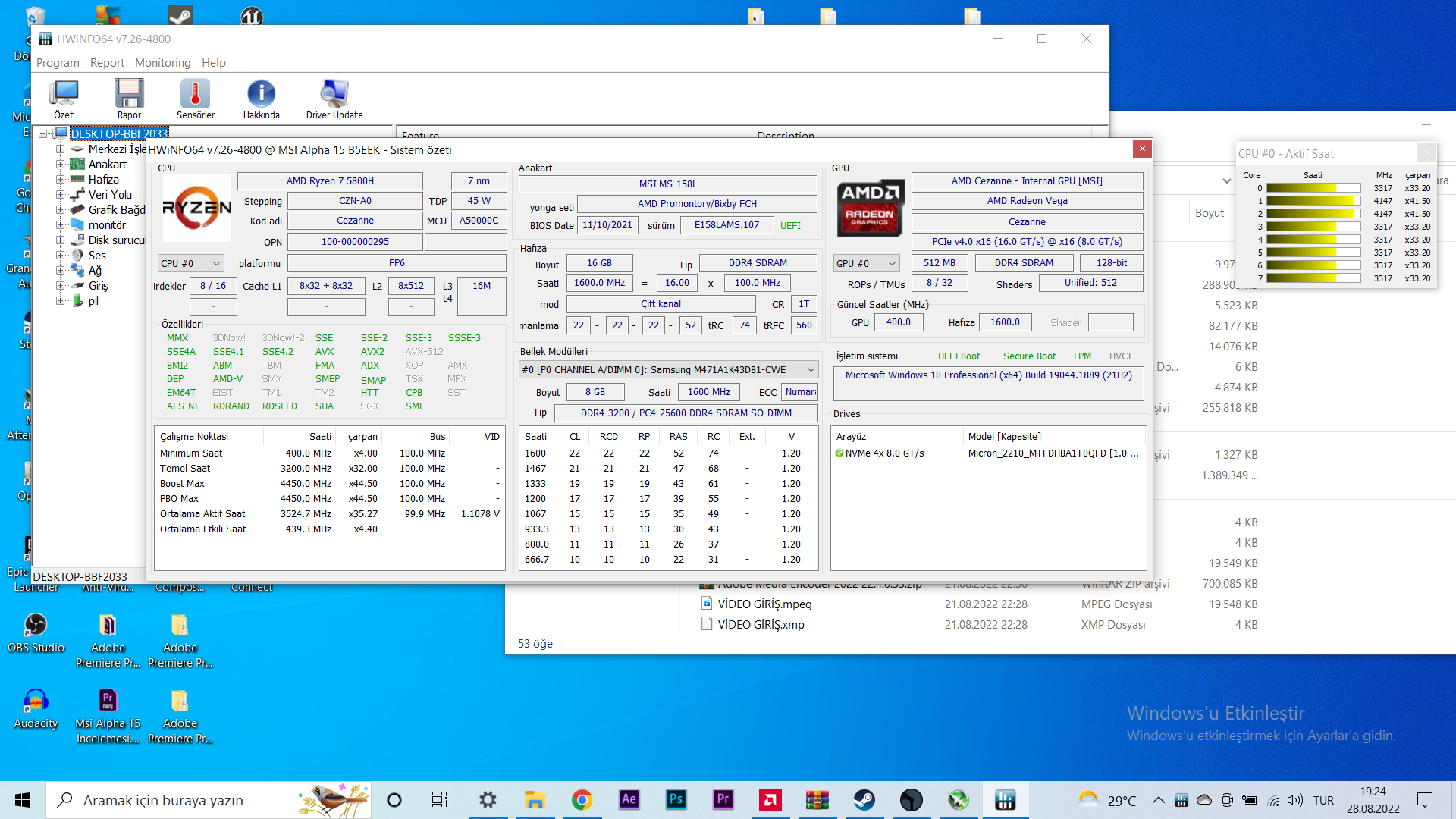Image resolution: width=1456 pixels, height=819 pixels.
Task: Open the Wi-Fi network tray icon
Action: (1273, 800)
